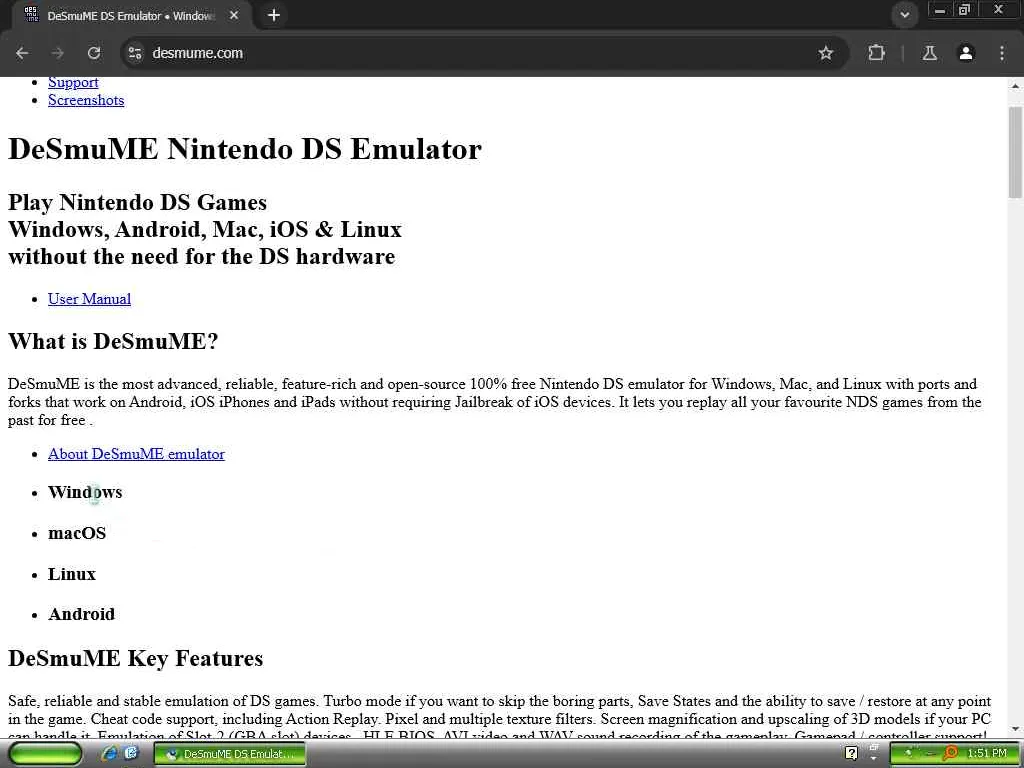This screenshot has width=1024, height=768.
Task: Open Chrome's three-dot menu
Action: (1002, 53)
